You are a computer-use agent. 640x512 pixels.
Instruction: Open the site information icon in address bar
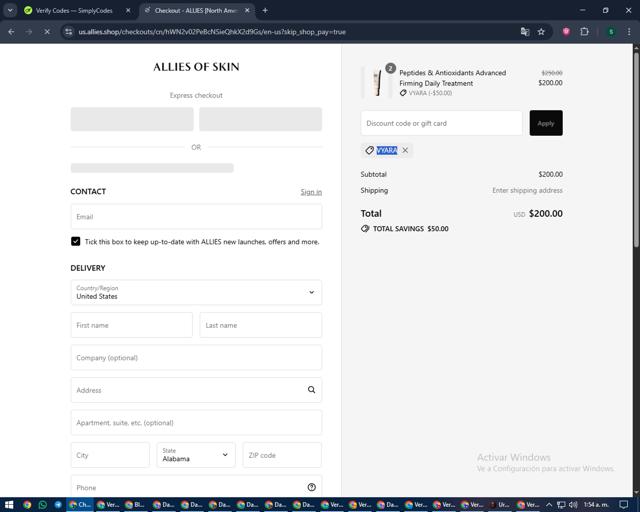click(x=69, y=32)
